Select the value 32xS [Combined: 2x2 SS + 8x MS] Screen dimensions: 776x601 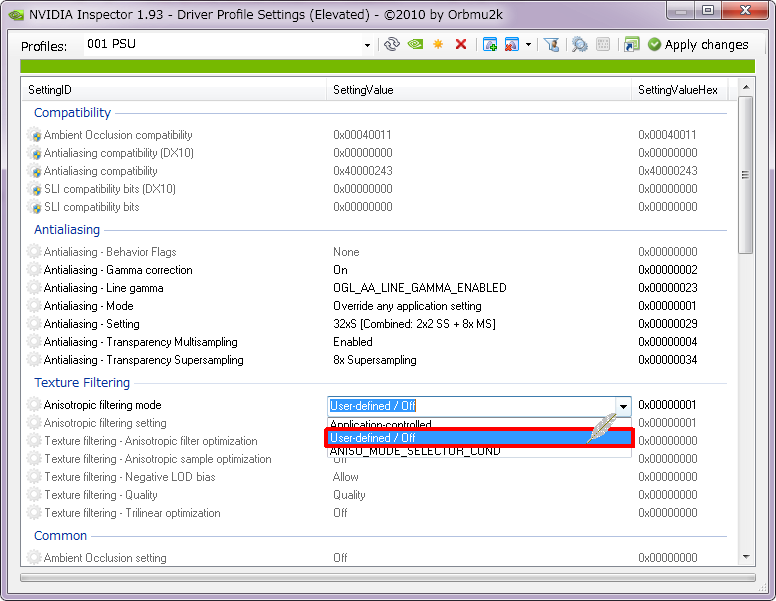pyautogui.click(x=414, y=324)
